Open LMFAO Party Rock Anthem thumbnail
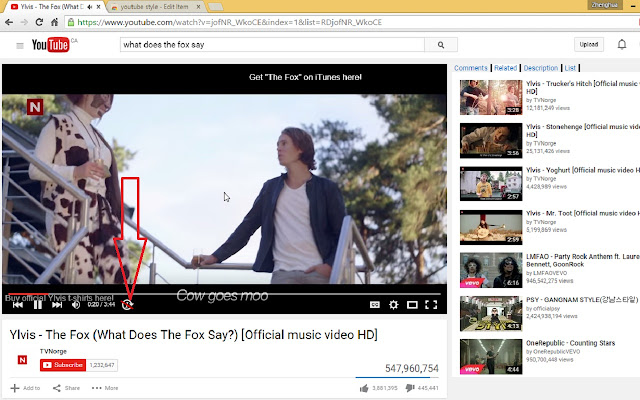 [491, 271]
